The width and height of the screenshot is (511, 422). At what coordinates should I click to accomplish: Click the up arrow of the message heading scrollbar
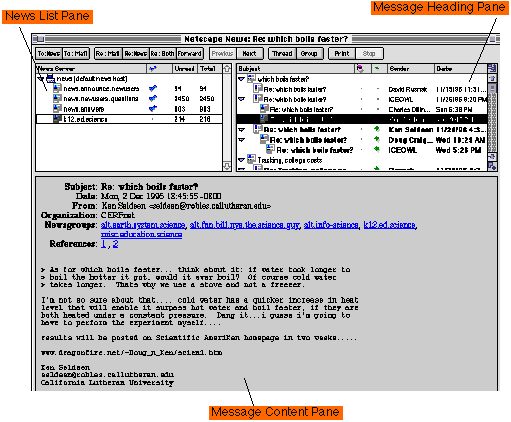tap(492, 78)
